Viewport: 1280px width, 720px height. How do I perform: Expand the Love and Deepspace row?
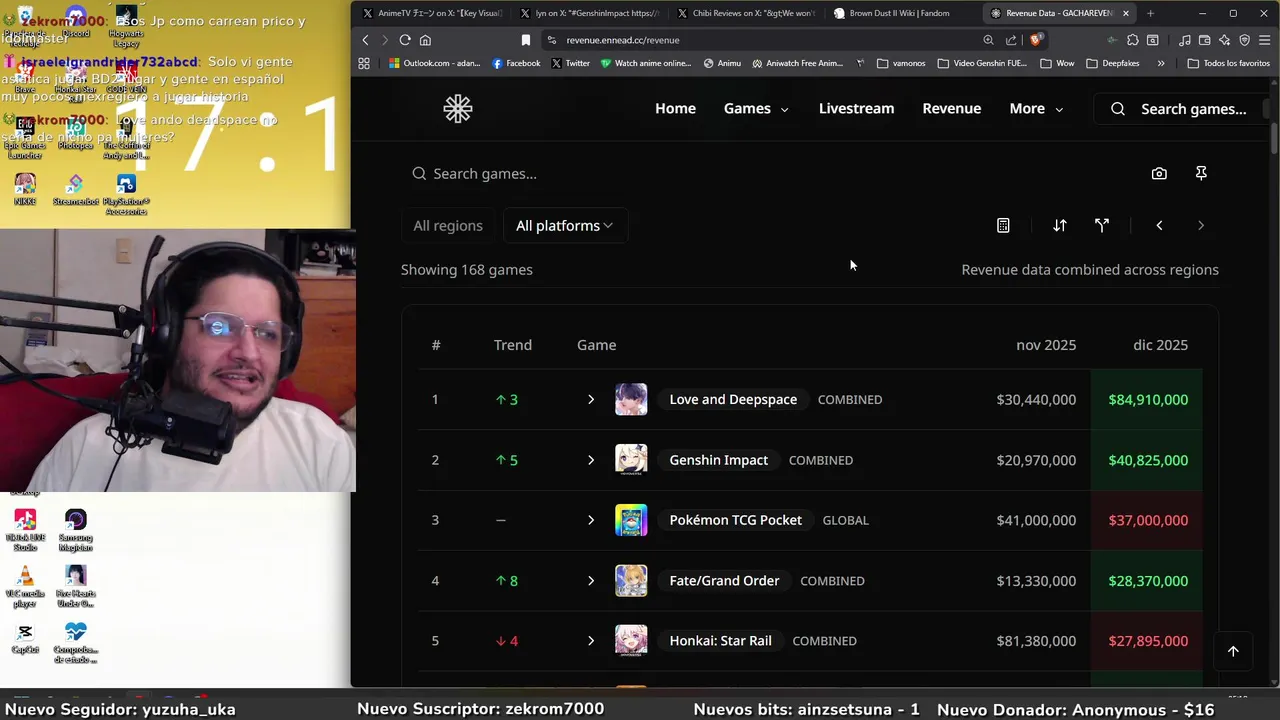(591, 400)
